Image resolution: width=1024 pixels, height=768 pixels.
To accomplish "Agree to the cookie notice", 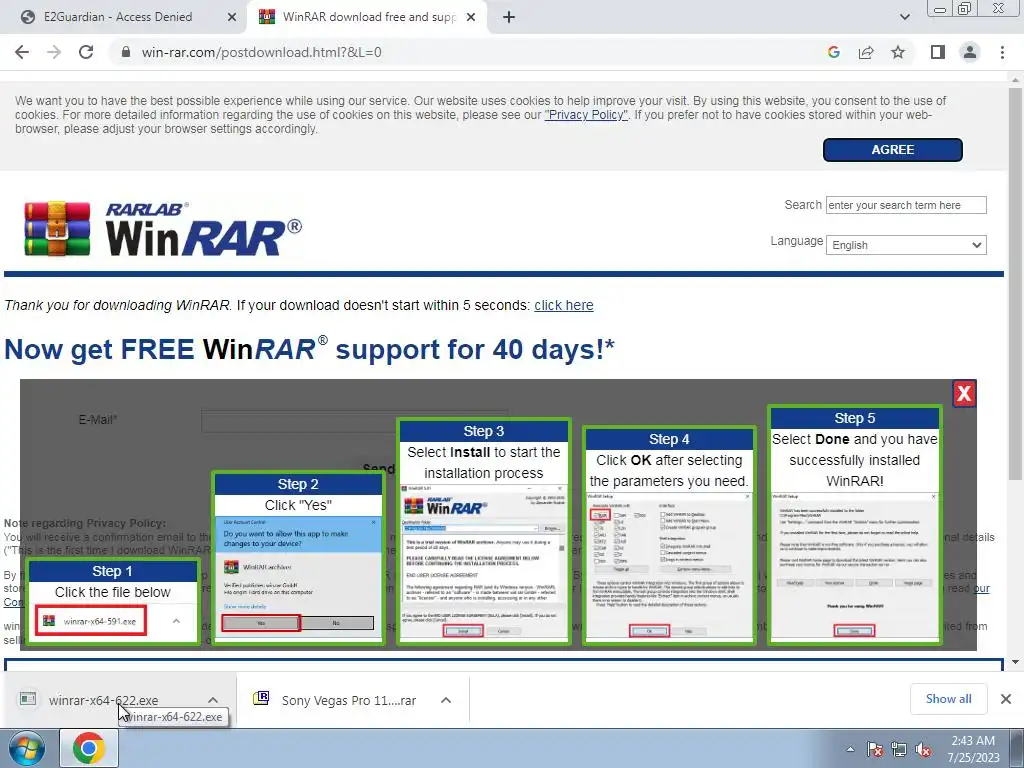I will (x=892, y=150).
